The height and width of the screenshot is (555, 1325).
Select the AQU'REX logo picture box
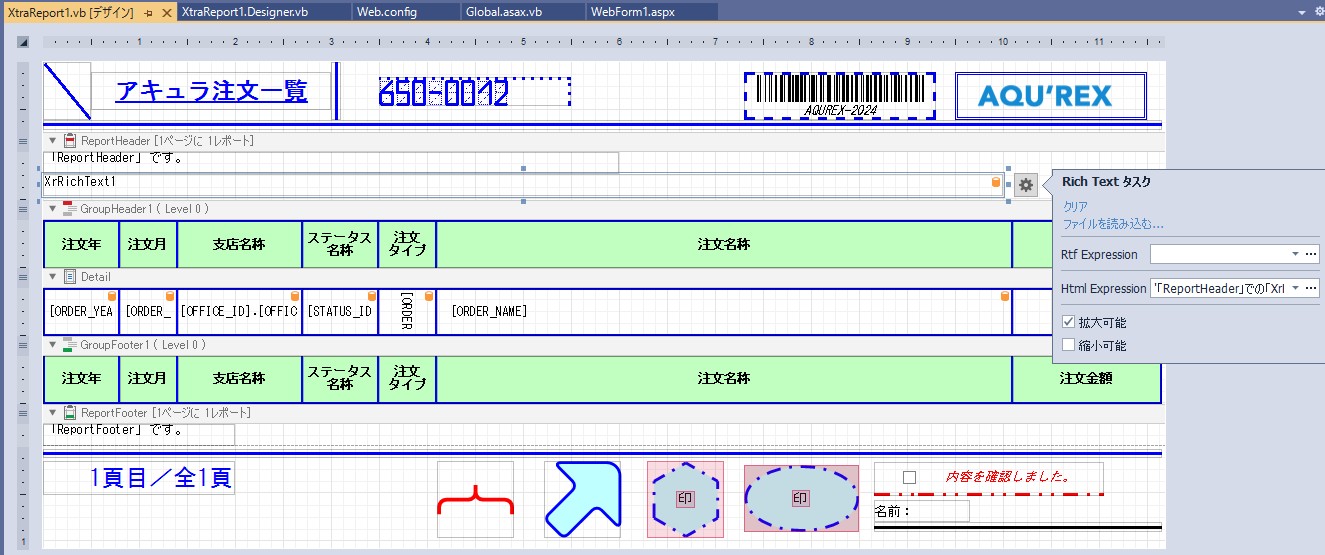[1050, 95]
